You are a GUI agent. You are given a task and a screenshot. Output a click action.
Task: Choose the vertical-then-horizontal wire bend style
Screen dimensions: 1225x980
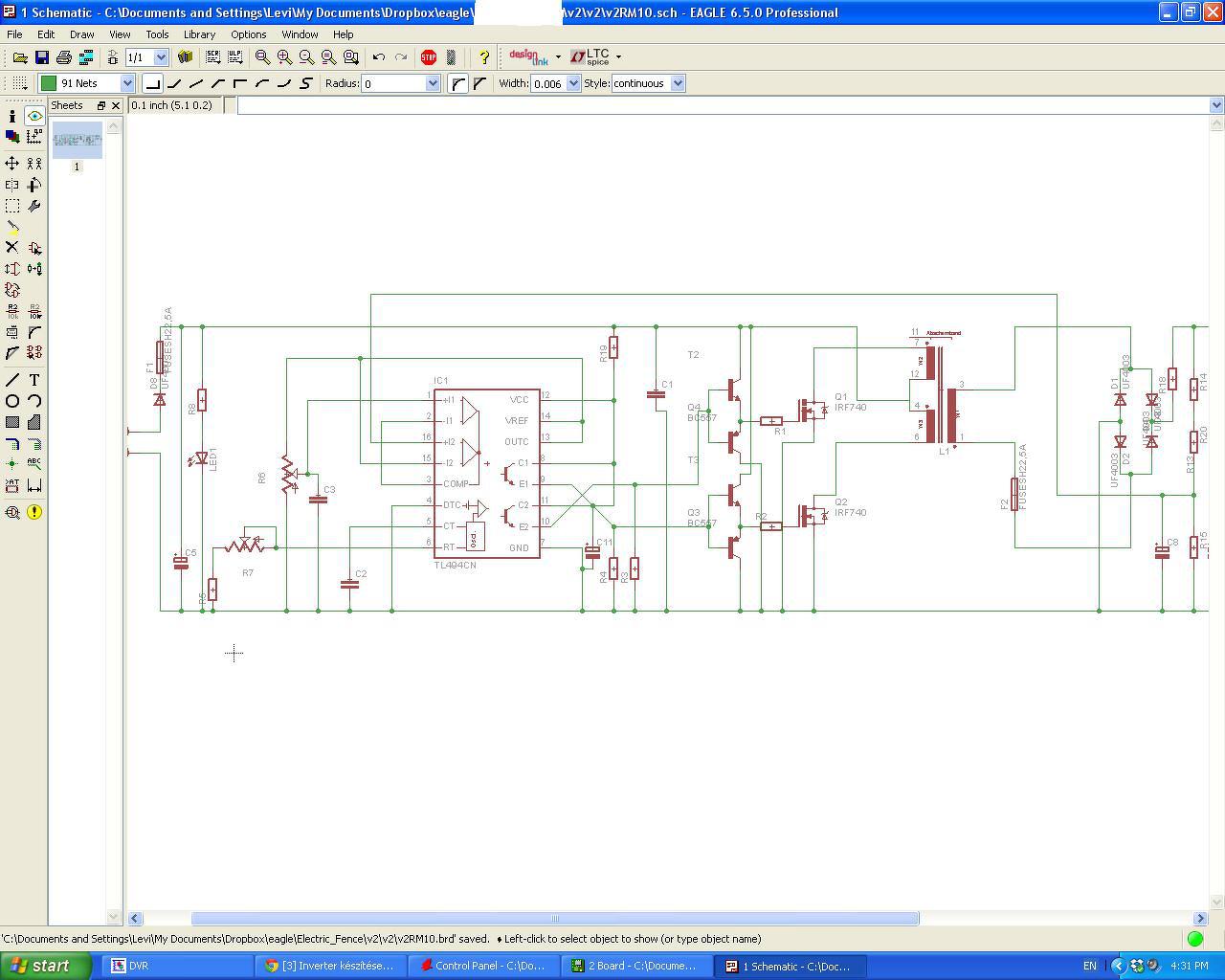[240, 83]
